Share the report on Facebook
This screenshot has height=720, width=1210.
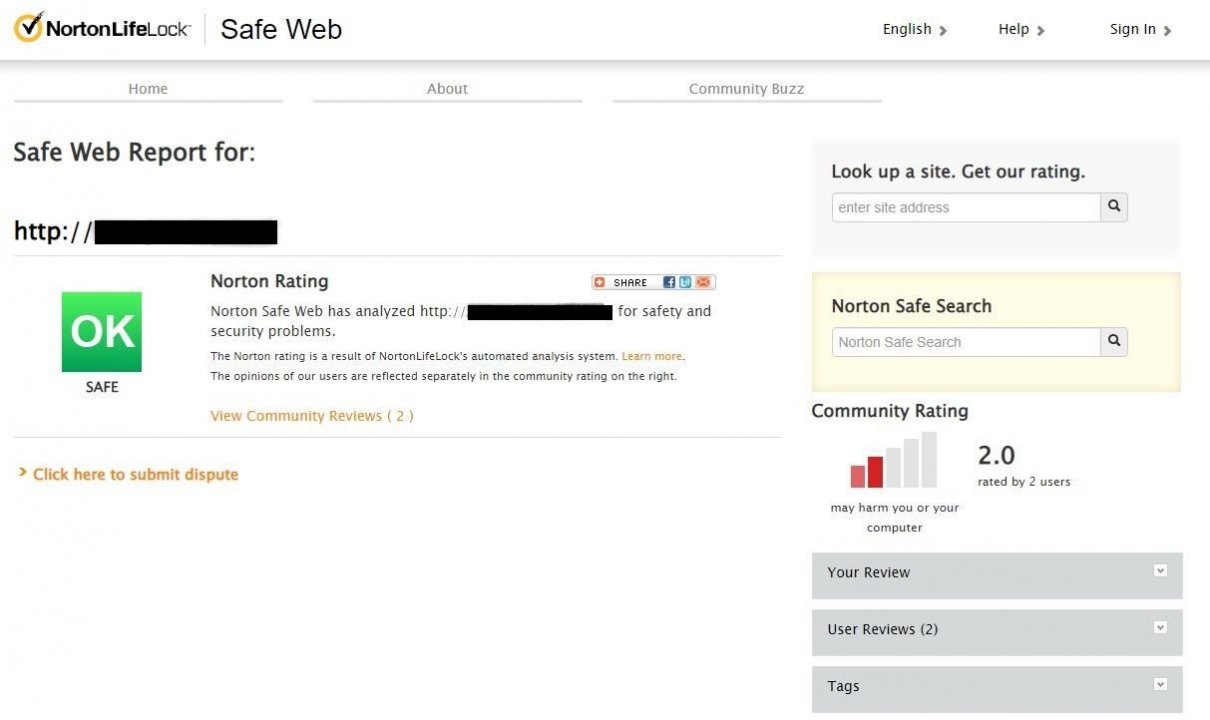click(669, 282)
